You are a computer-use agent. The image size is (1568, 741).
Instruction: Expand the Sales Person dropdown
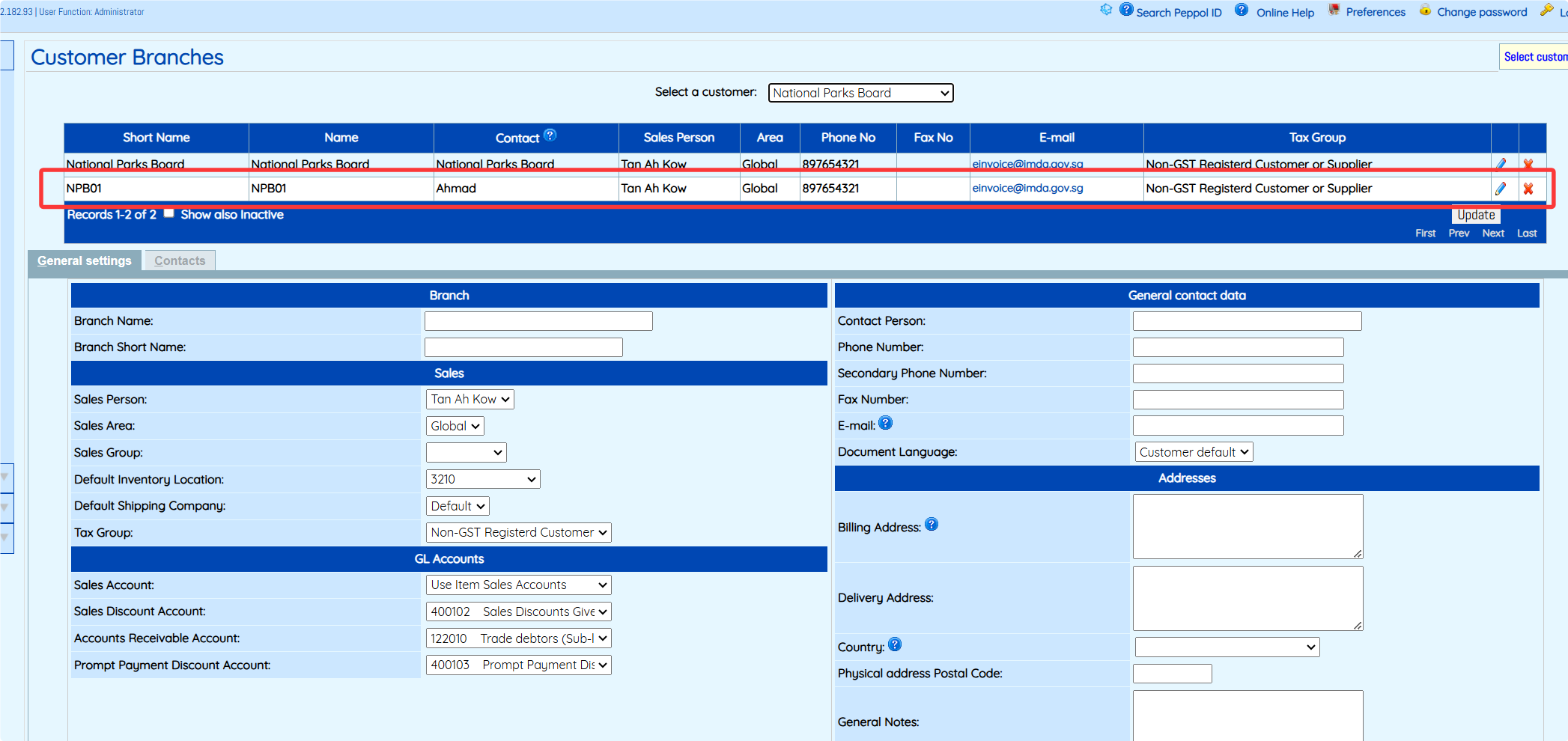tap(470, 400)
